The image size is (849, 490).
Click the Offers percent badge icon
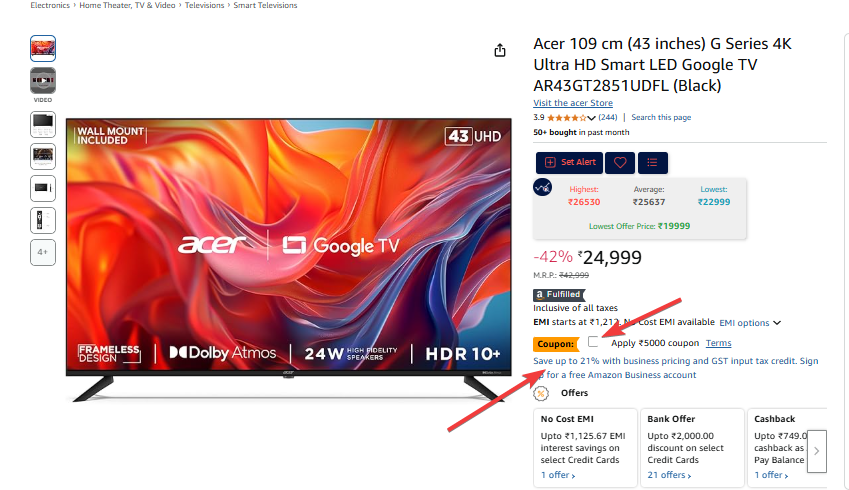[x=541, y=394]
